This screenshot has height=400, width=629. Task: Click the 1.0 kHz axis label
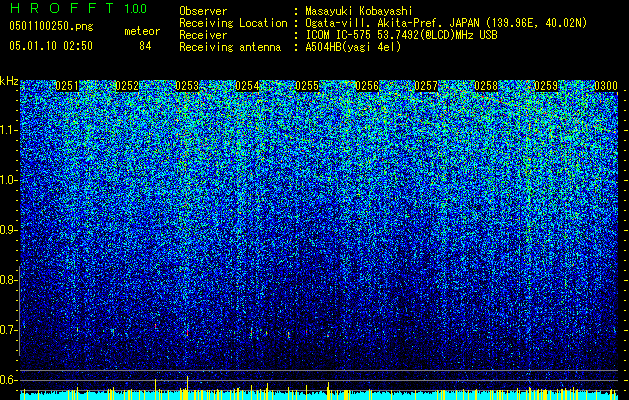pyautogui.click(x=8, y=180)
